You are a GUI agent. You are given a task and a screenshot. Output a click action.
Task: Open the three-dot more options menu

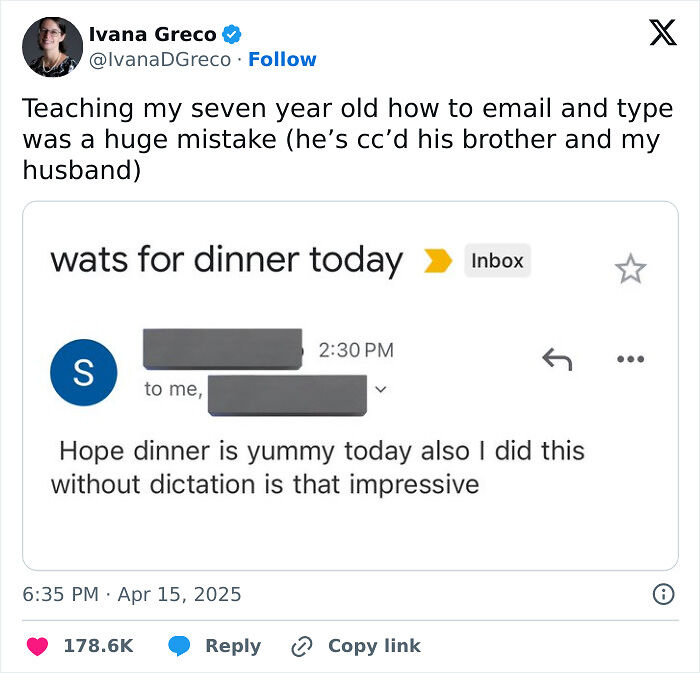(630, 359)
